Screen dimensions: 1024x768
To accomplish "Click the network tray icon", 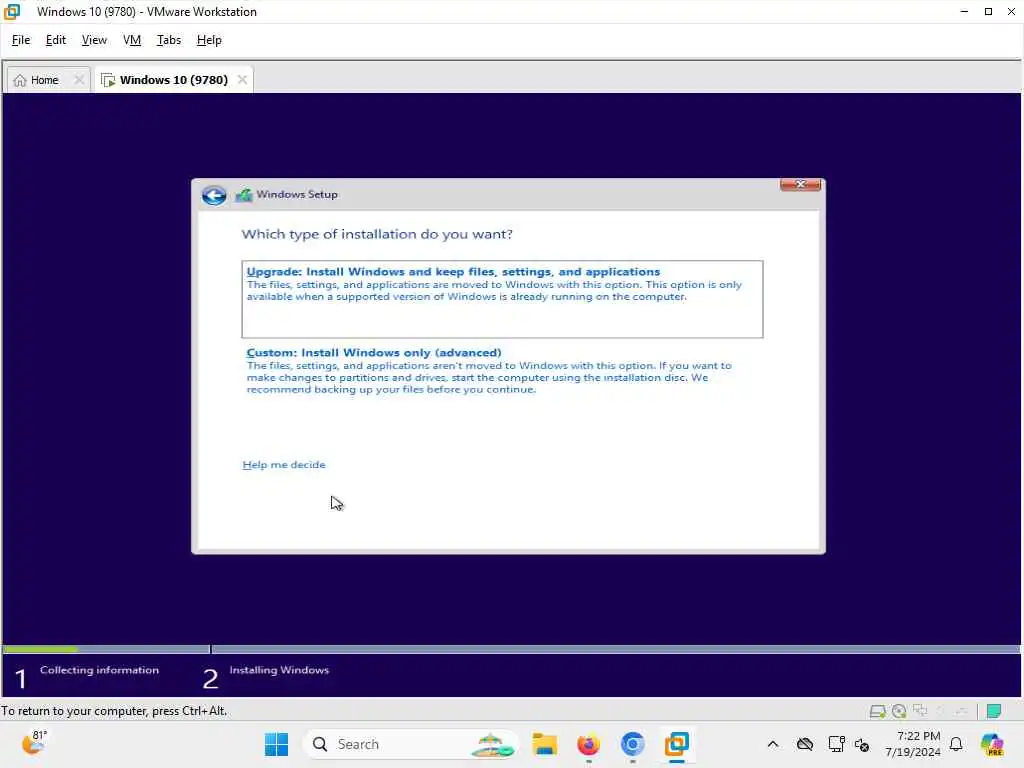I will [836, 744].
